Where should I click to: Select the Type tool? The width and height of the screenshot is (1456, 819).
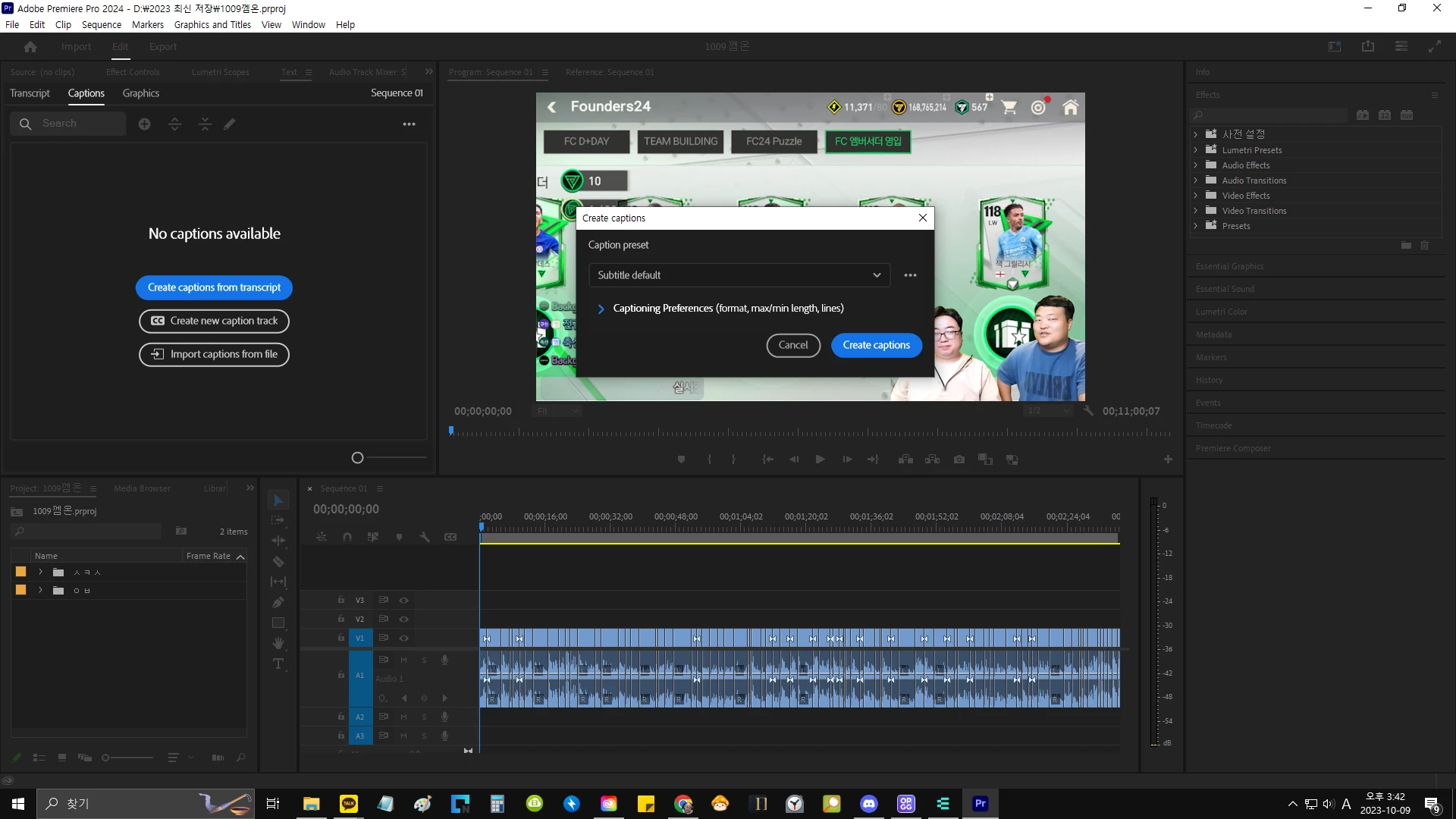(278, 664)
